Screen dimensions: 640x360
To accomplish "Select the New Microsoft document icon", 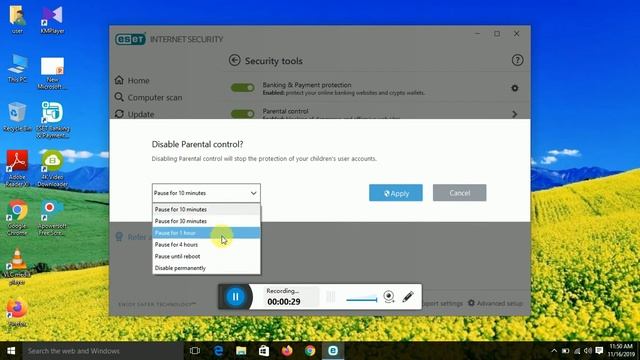I will coord(52,73).
